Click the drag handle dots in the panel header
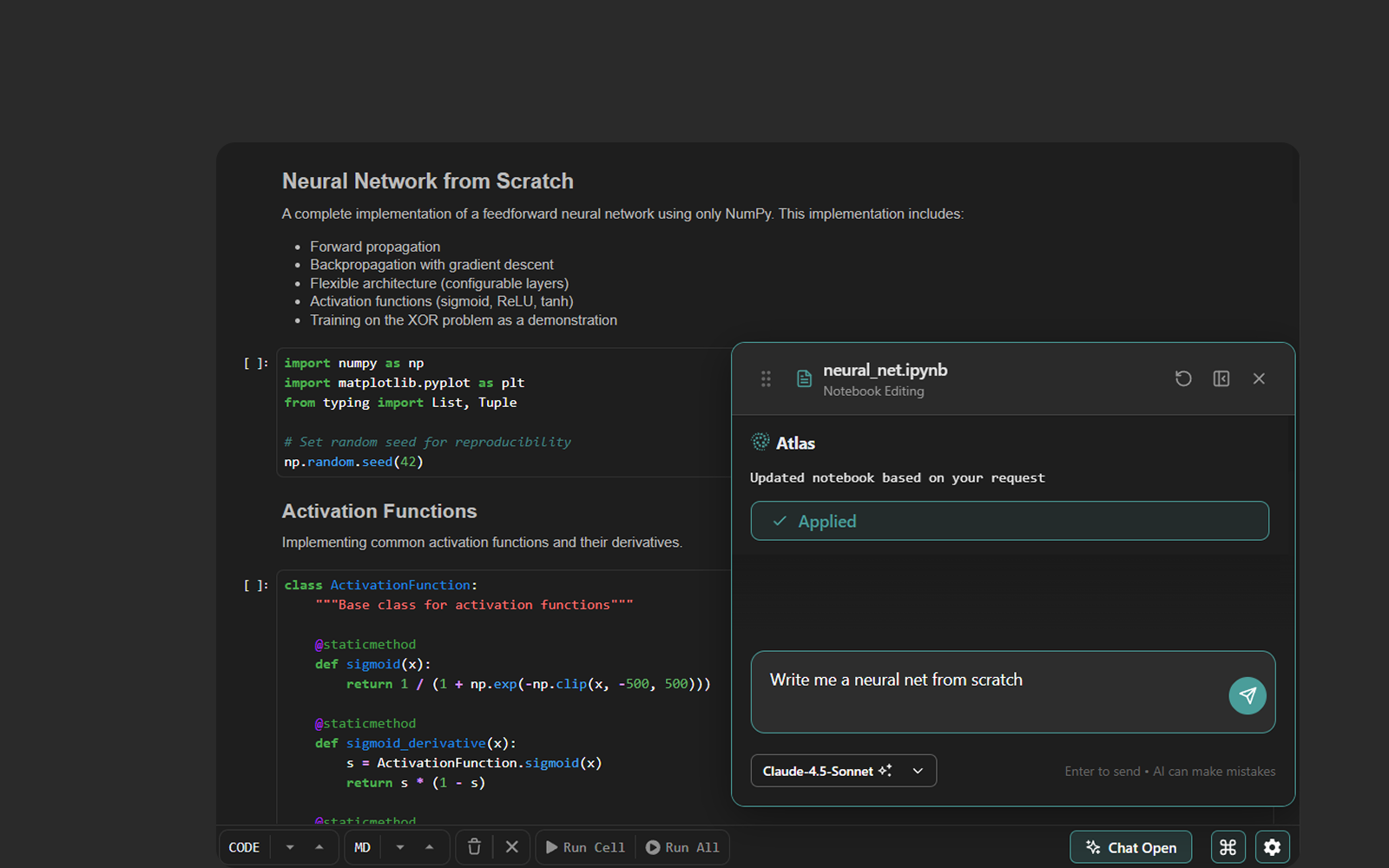 click(765, 378)
